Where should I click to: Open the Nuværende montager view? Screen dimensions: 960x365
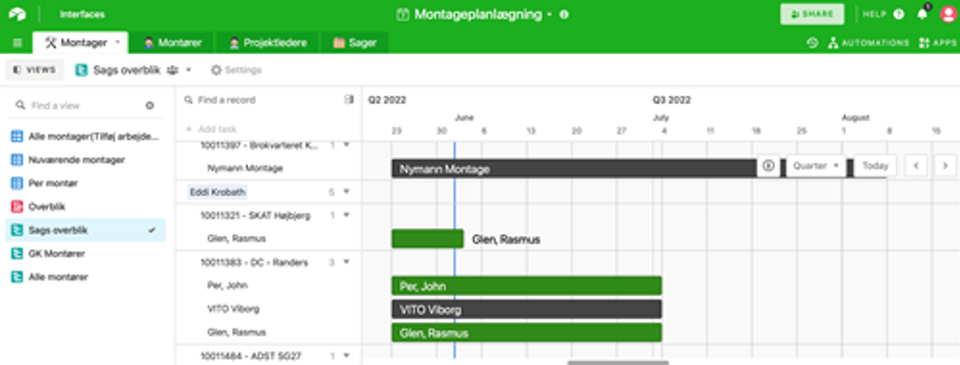pos(86,160)
